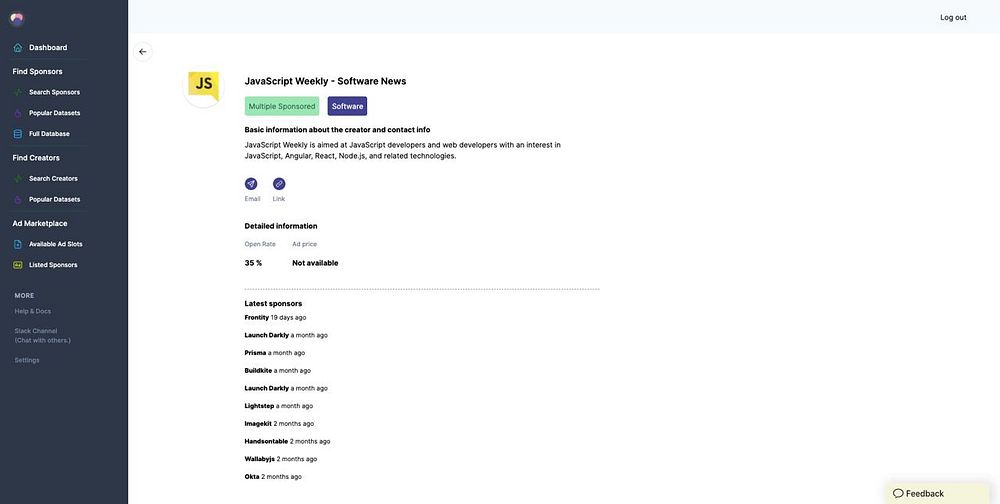Open the Feedback button

tap(938, 493)
